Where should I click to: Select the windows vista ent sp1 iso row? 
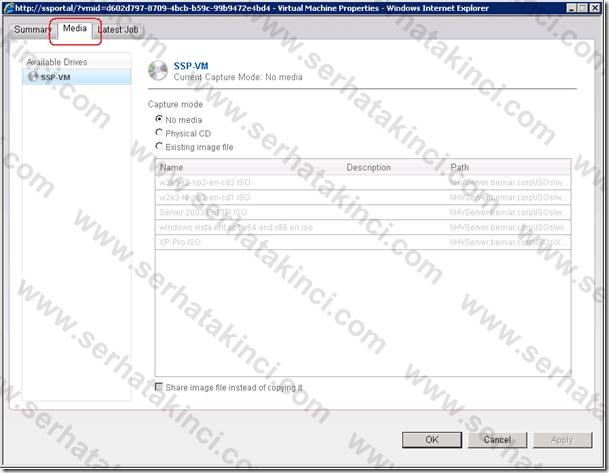[363, 227]
